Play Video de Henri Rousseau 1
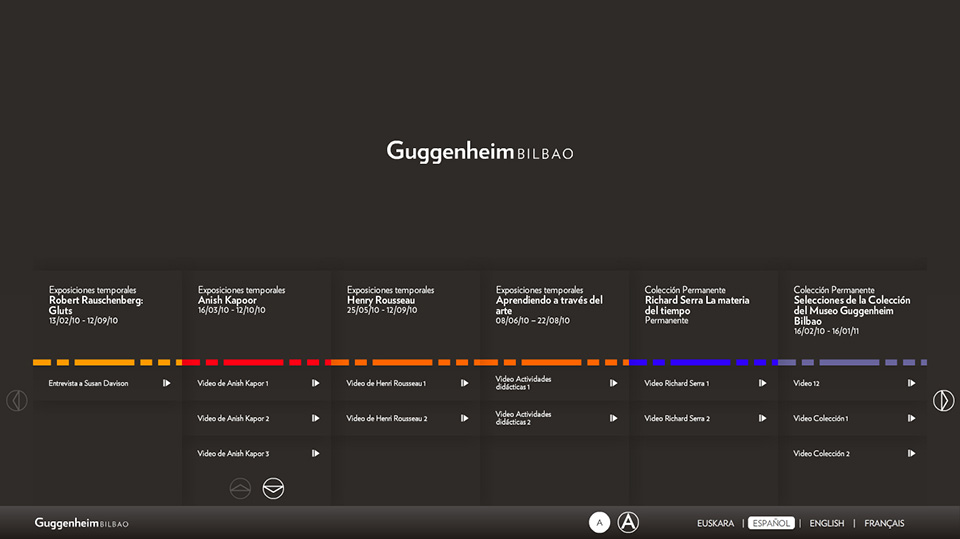Image resolution: width=960 pixels, height=539 pixels. click(464, 383)
